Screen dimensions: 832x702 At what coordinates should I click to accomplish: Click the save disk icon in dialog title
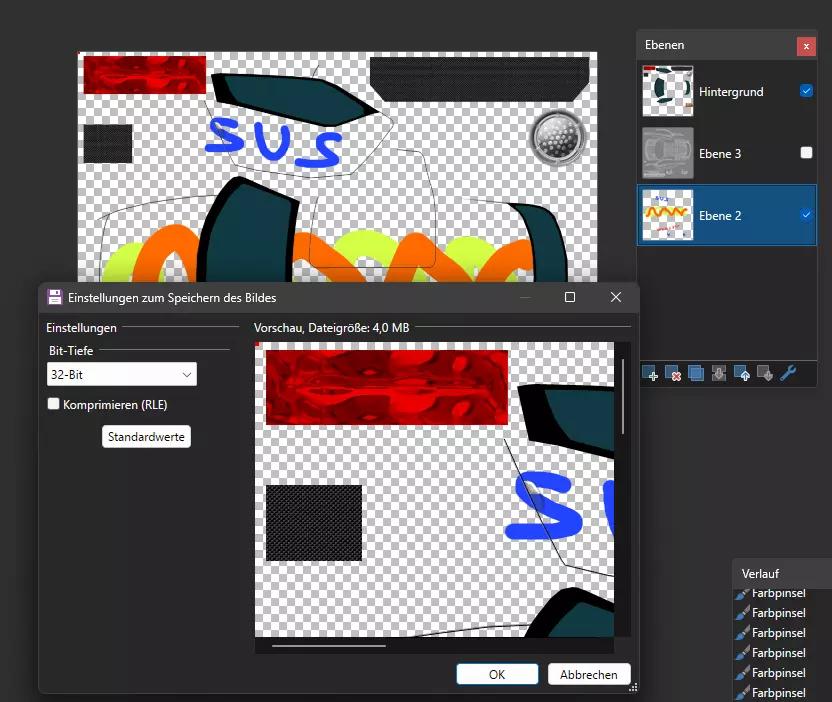coord(55,297)
